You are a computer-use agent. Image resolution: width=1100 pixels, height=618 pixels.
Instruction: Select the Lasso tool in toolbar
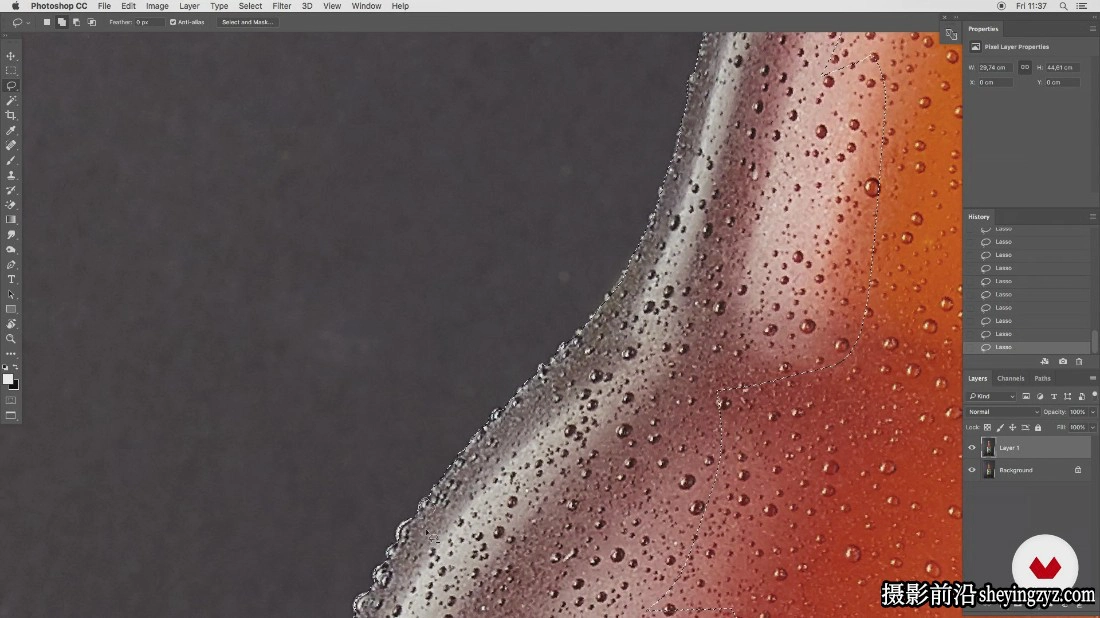(x=11, y=86)
